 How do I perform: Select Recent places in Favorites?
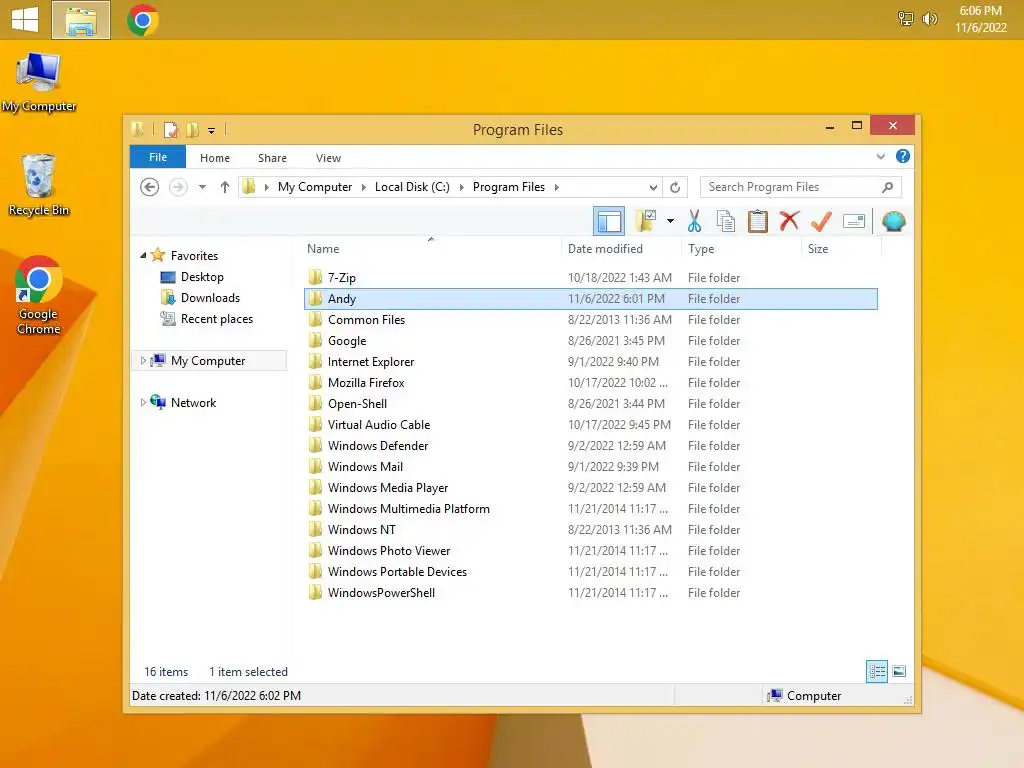[217, 319]
